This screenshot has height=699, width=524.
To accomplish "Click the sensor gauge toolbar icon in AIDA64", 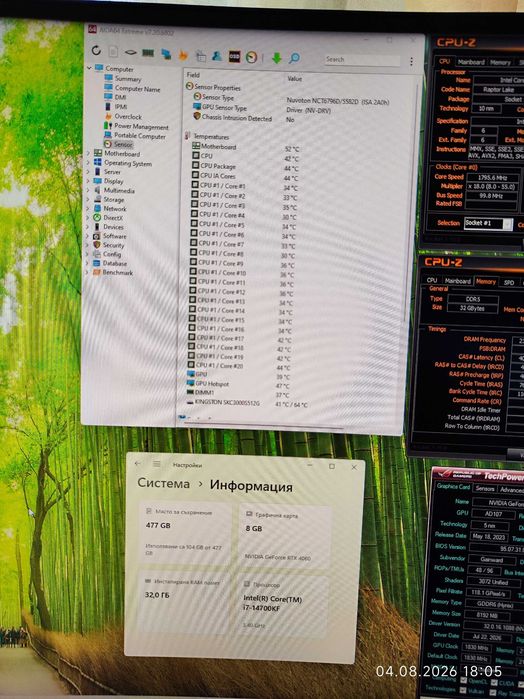I will pos(251,57).
